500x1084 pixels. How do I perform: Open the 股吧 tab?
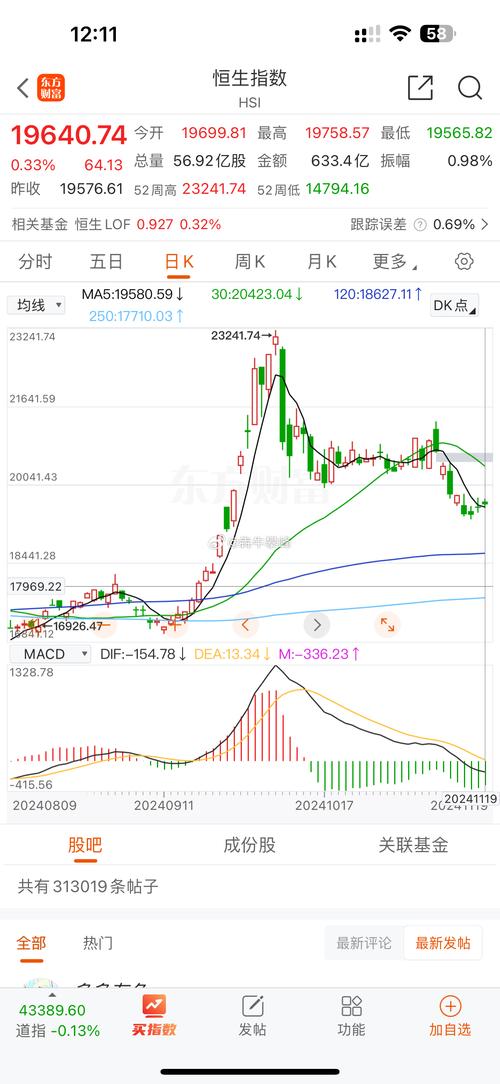point(85,845)
